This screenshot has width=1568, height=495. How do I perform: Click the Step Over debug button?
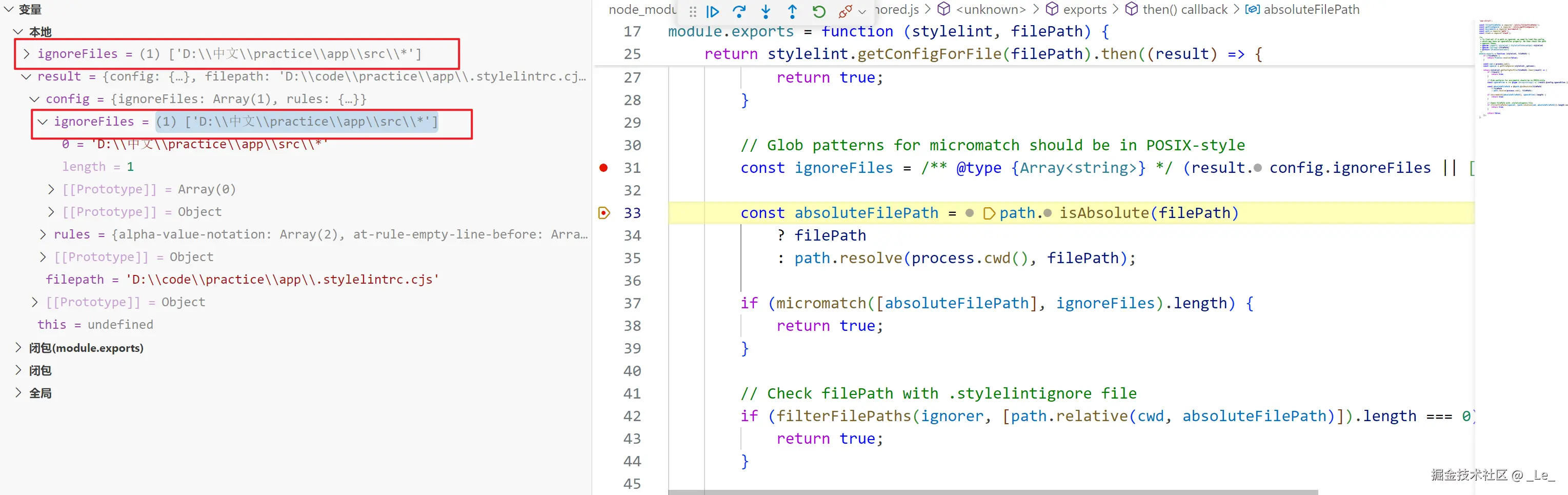point(739,12)
